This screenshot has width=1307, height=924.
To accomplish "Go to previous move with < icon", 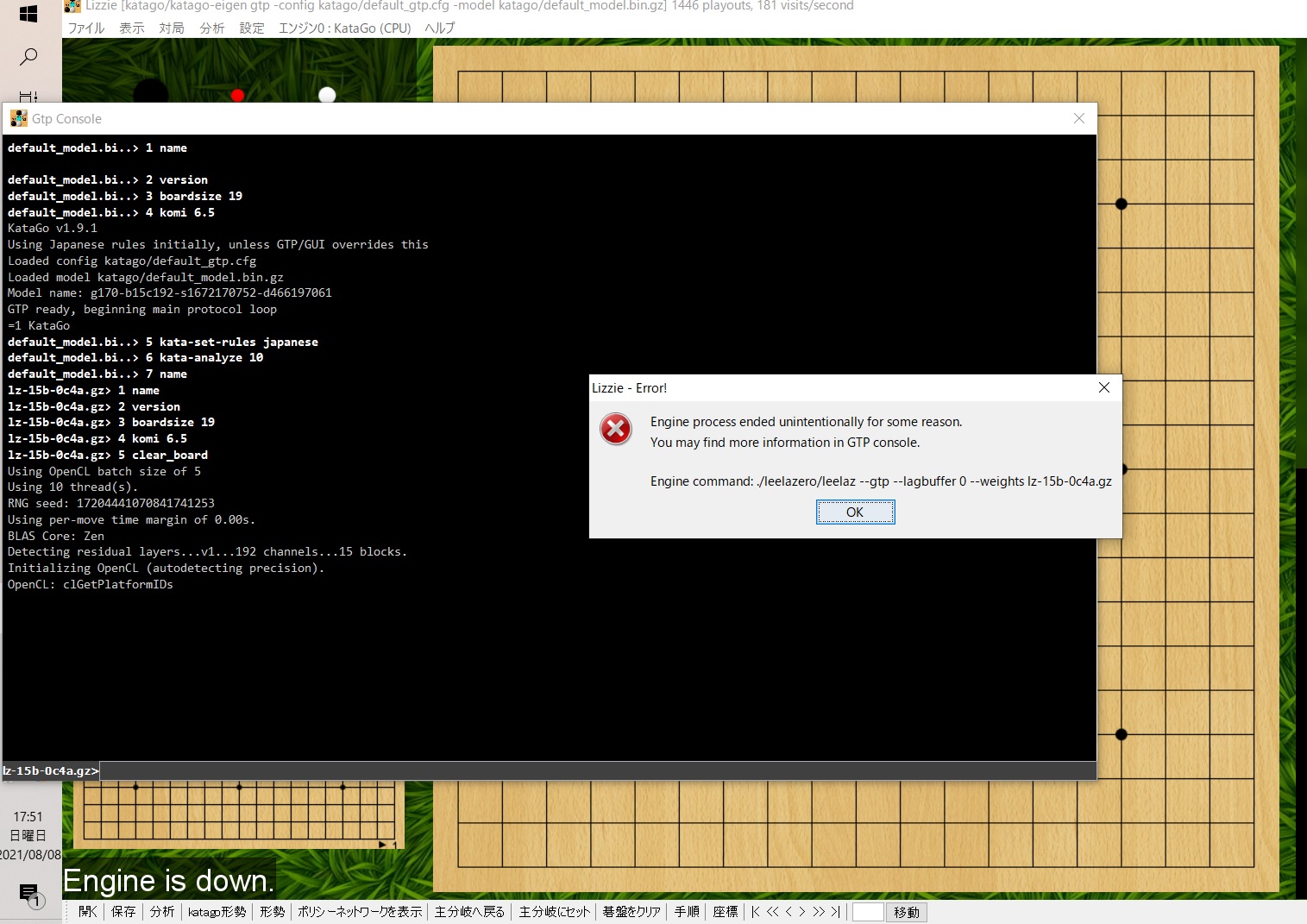I will coord(788,912).
